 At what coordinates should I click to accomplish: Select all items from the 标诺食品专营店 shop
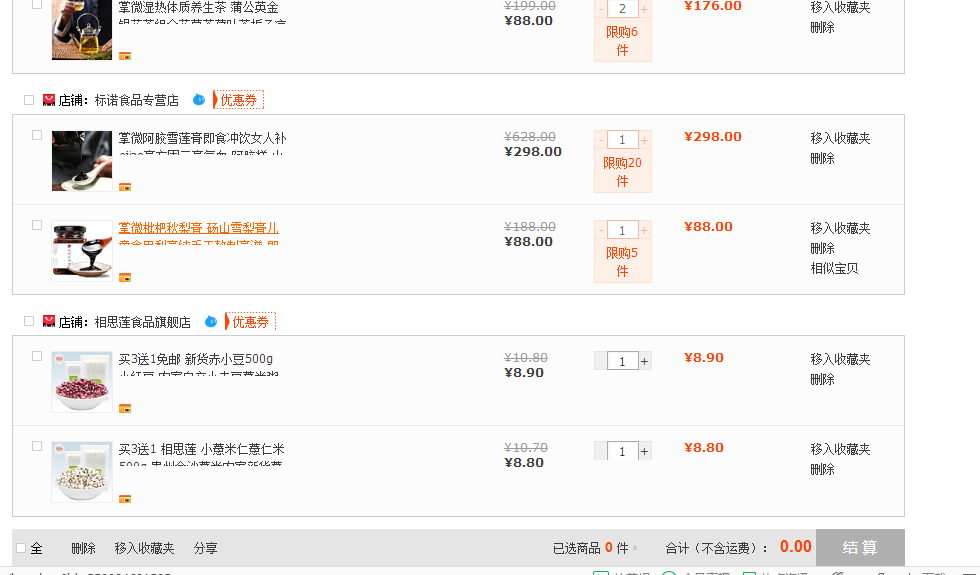pos(29,100)
